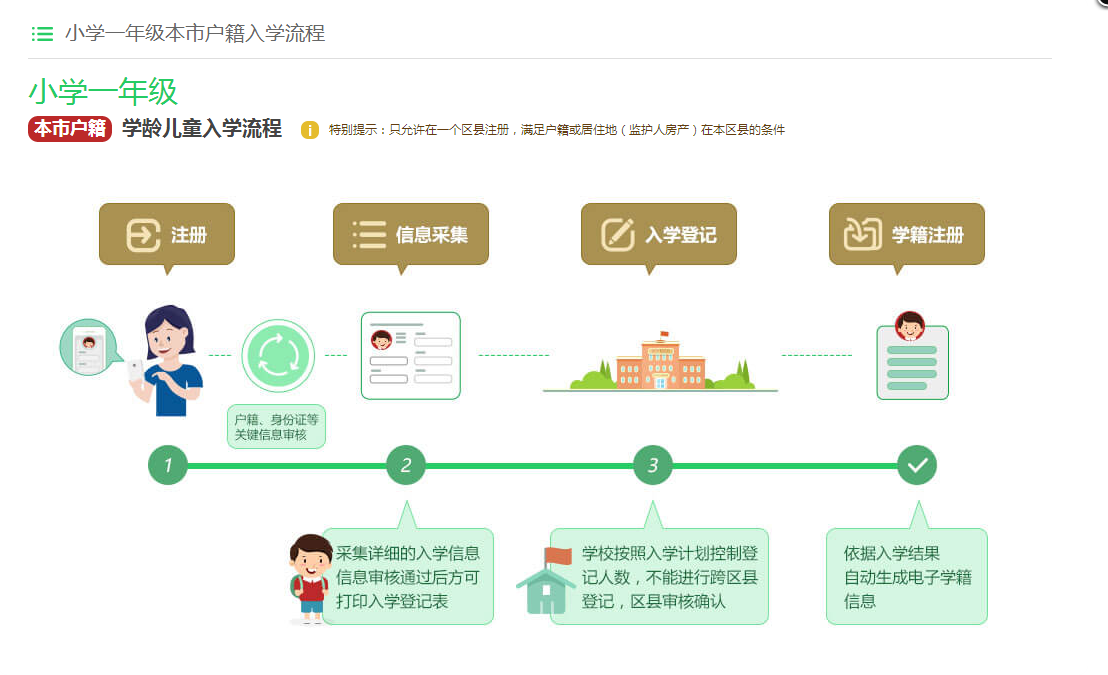
Task: Click step 3 circle on timeline
Action: [x=653, y=465]
